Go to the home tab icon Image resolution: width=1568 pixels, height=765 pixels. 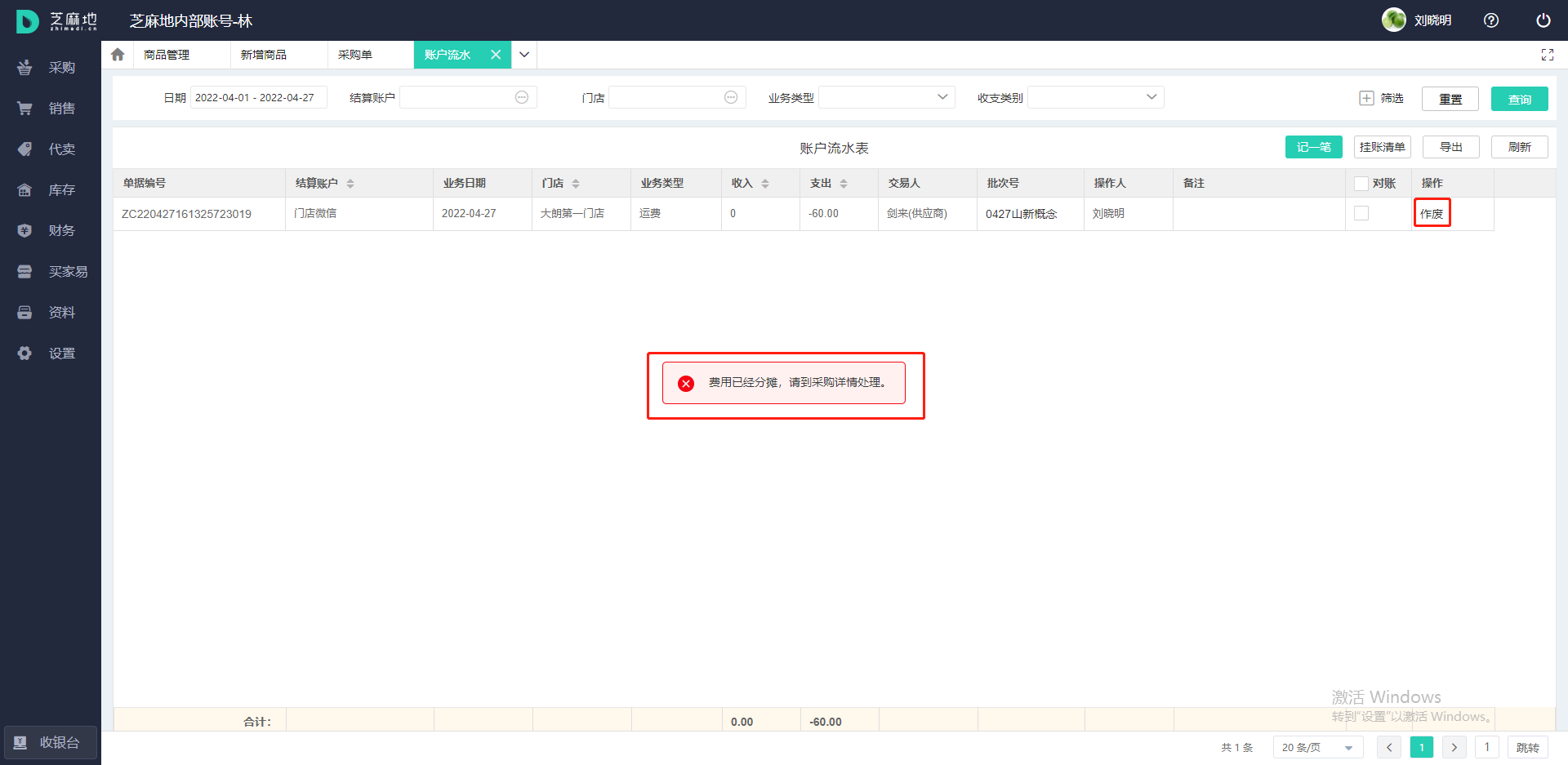[x=118, y=55]
